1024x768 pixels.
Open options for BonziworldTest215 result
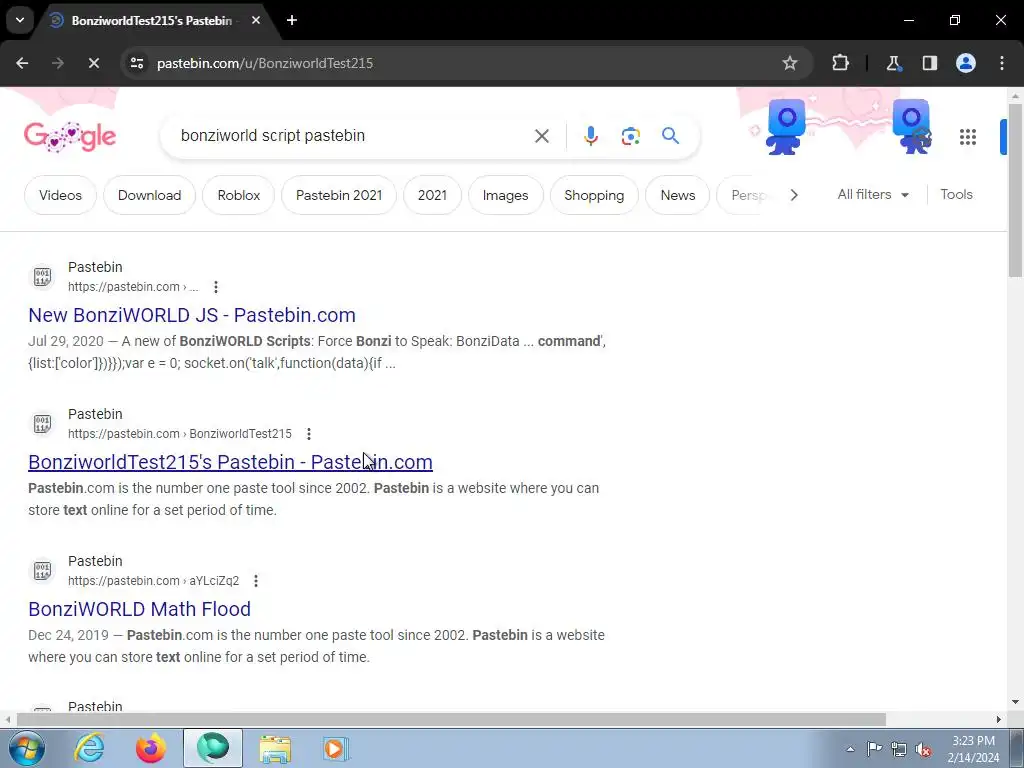coord(309,434)
